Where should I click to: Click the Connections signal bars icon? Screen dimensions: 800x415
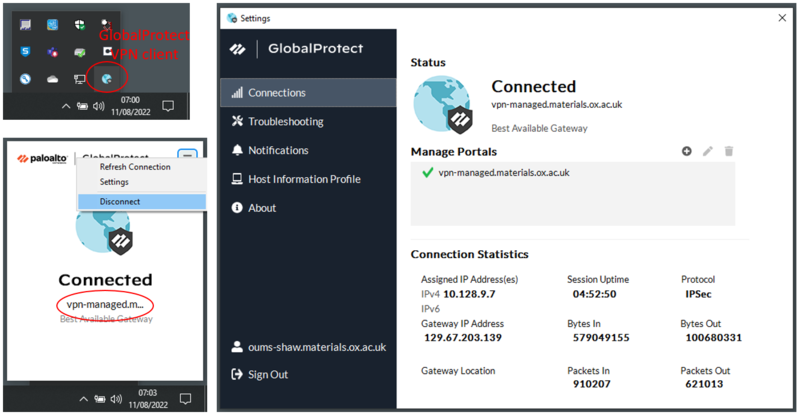click(237, 92)
